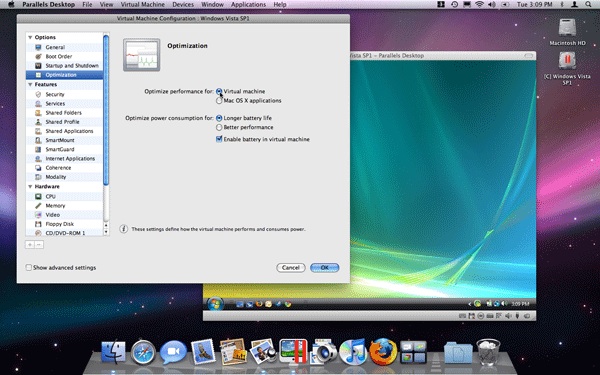Click the Shared Applications icon
600x375 pixels.
pos(38,131)
